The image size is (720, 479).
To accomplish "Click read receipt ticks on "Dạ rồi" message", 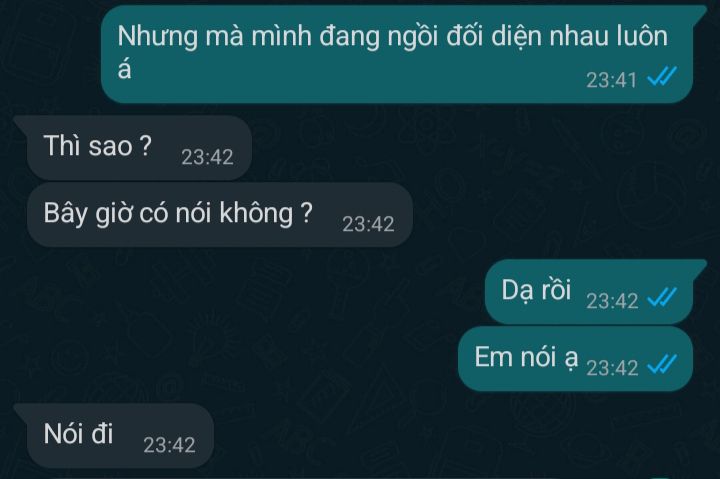I will point(662,297).
